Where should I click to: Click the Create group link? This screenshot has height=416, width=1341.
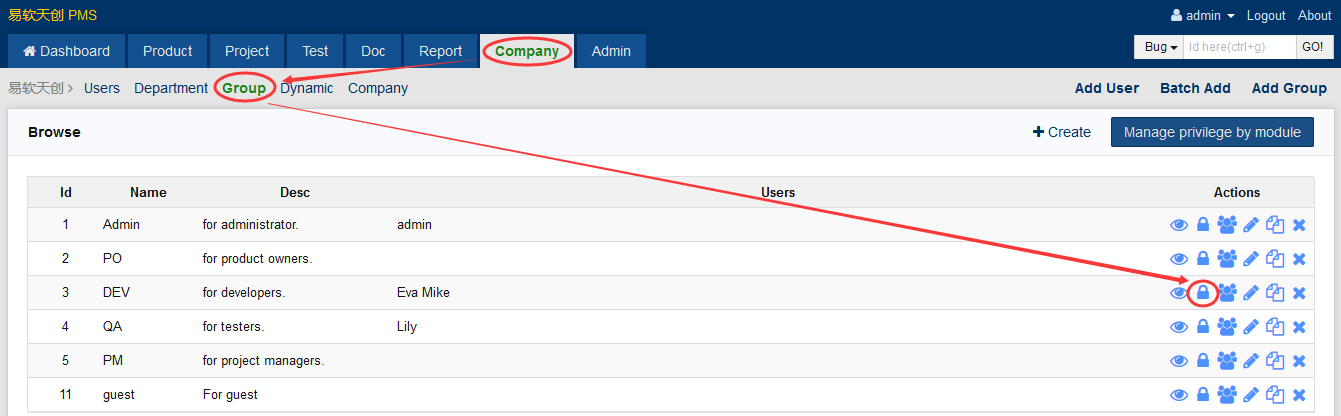tap(1062, 132)
